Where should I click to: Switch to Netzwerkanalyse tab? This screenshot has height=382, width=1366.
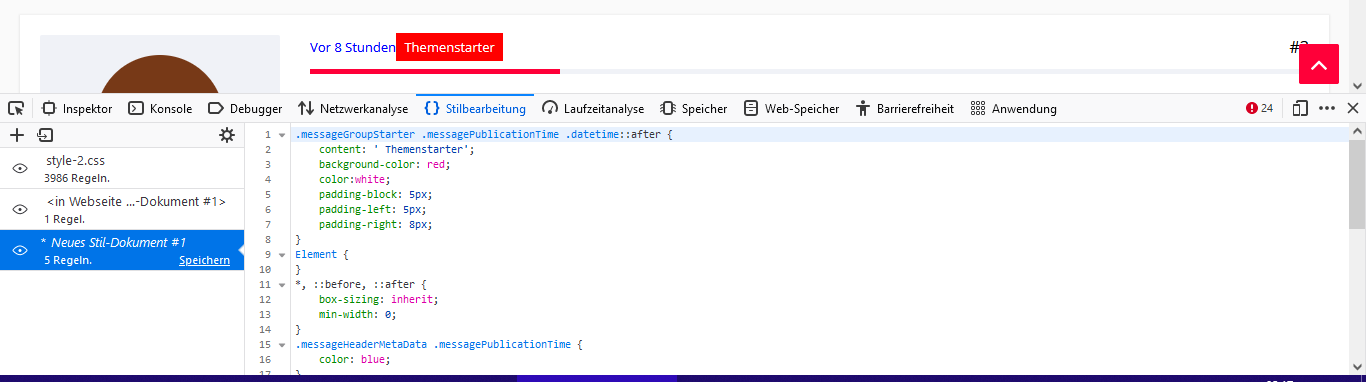pyautogui.click(x=353, y=108)
